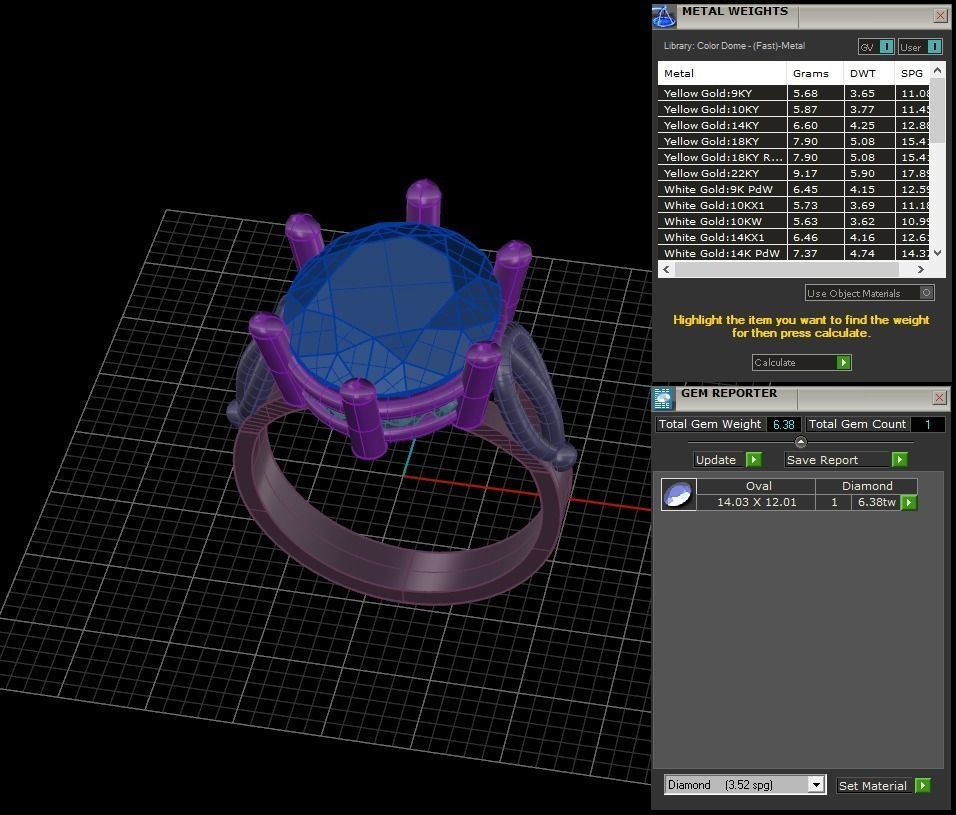Click the horizontal scrollbar thumb in metal table
956x815 pixels.
tap(787, 269)
